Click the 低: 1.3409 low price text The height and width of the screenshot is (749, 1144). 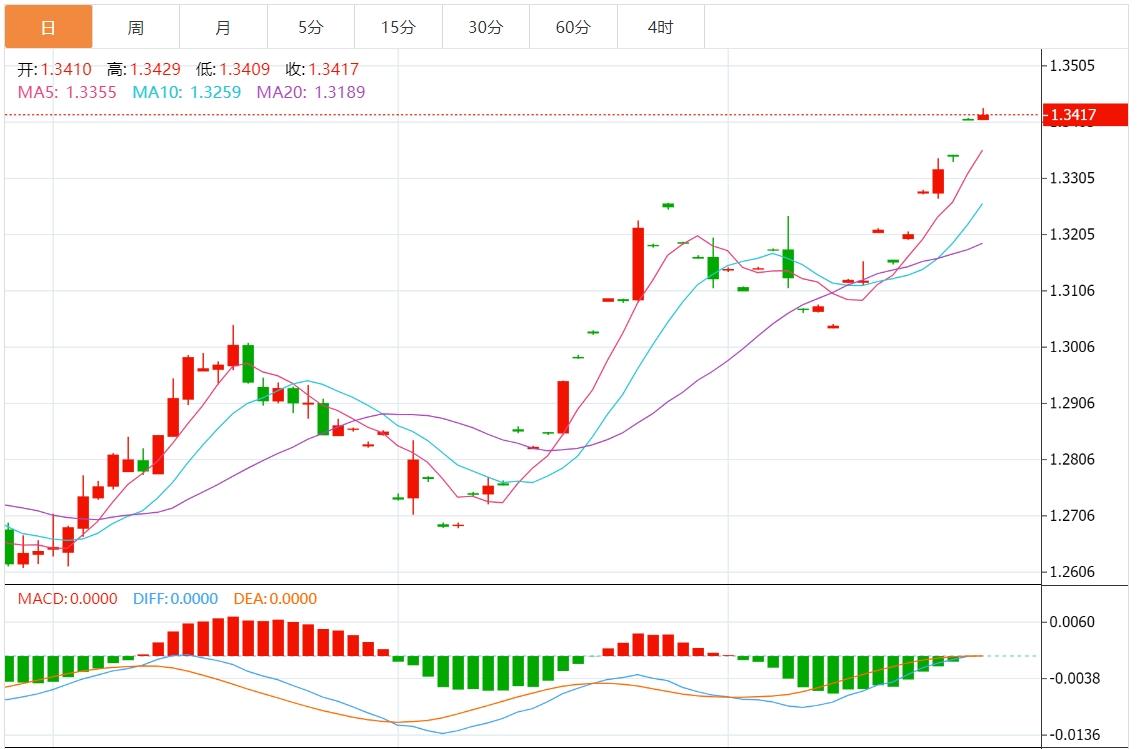[x=233, y=69]
